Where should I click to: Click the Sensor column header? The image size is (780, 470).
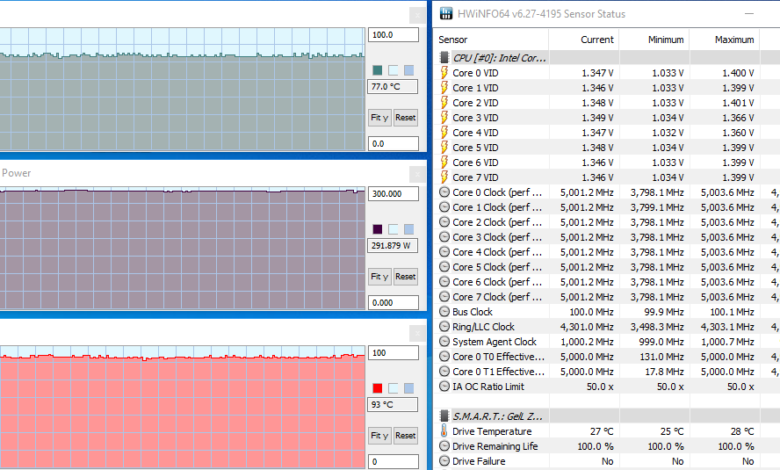492,39
